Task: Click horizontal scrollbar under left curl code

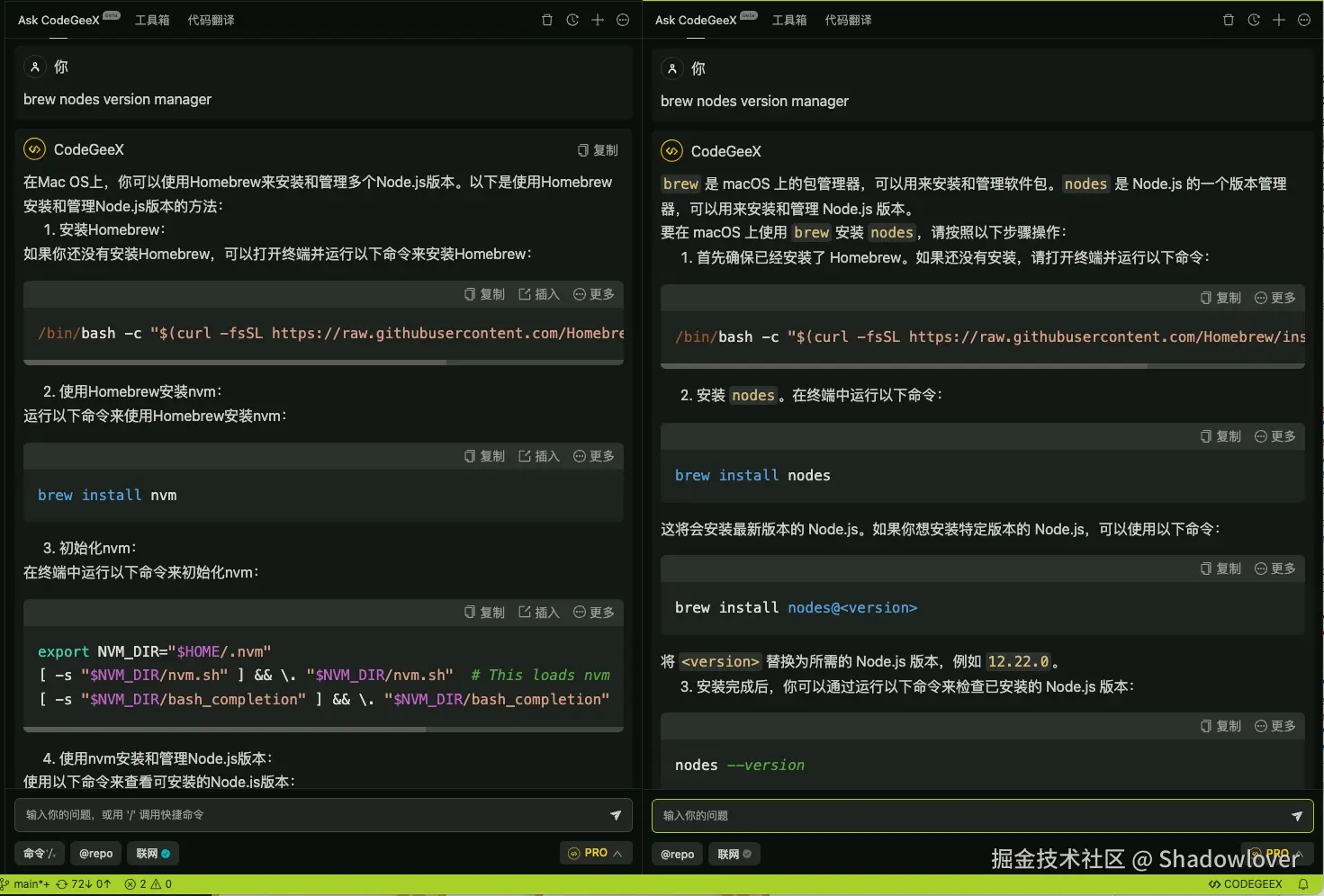Action: click(235, 363)
